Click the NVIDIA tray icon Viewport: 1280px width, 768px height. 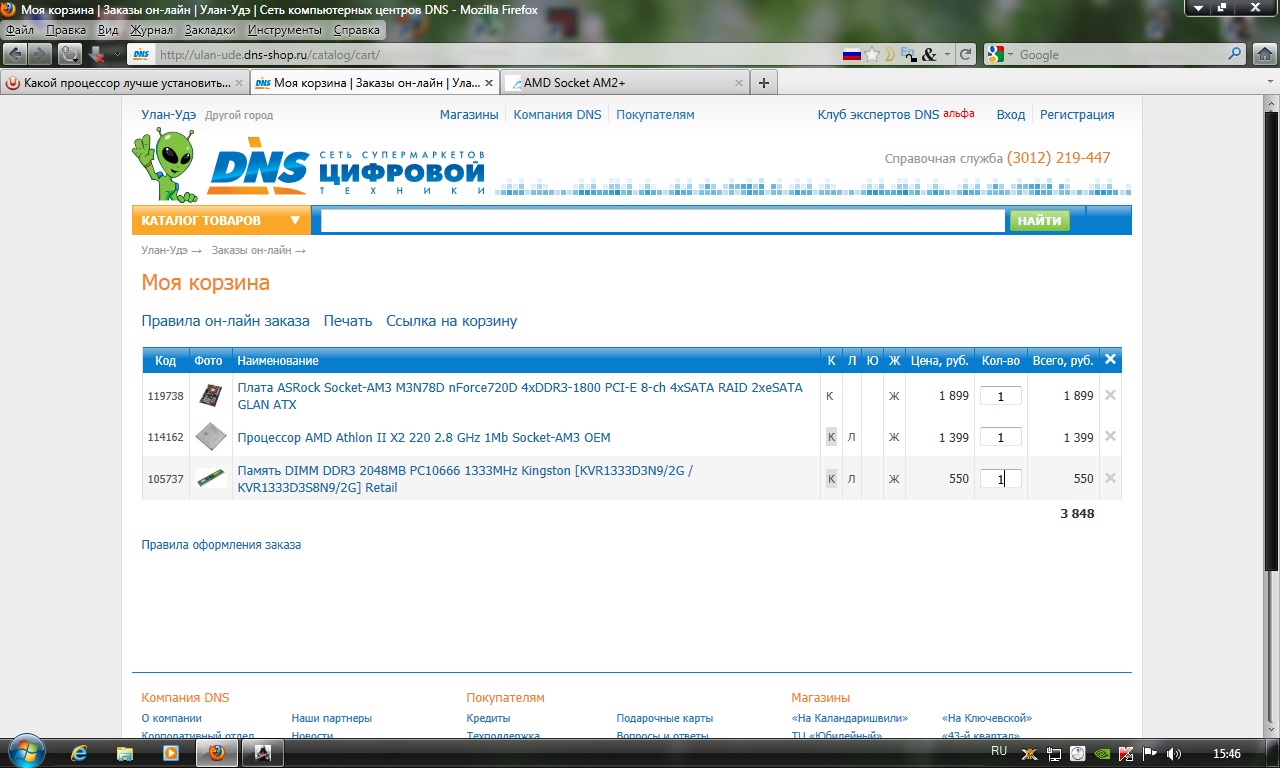pos(1102,753)
